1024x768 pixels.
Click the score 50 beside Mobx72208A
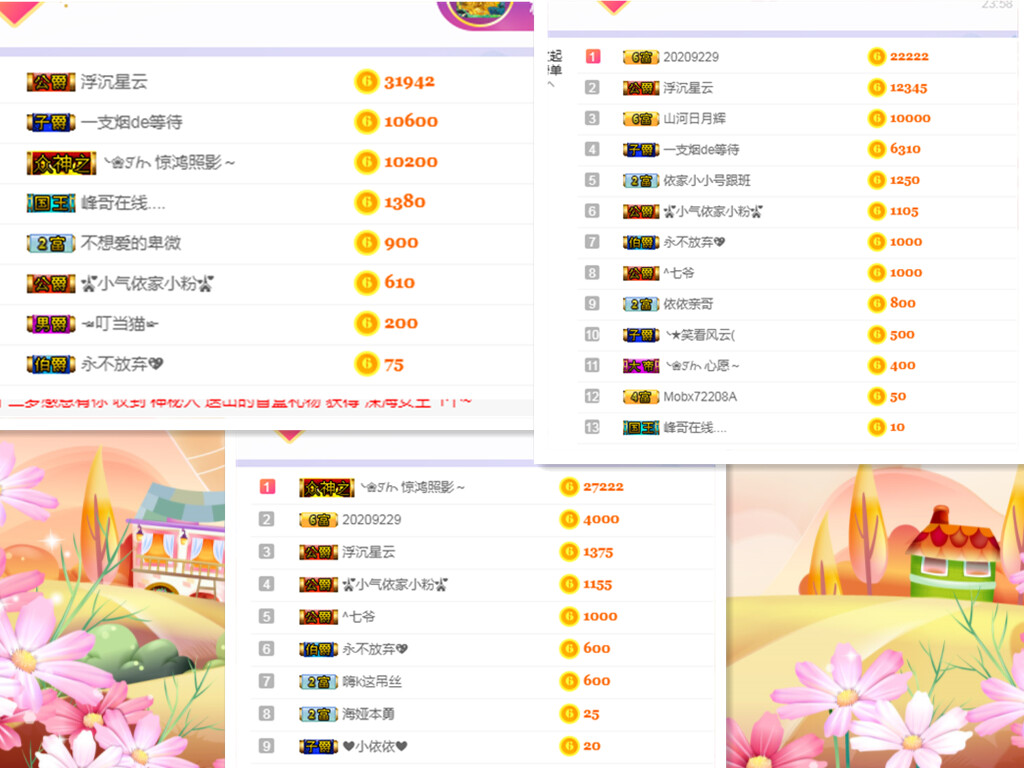point(898,396)
